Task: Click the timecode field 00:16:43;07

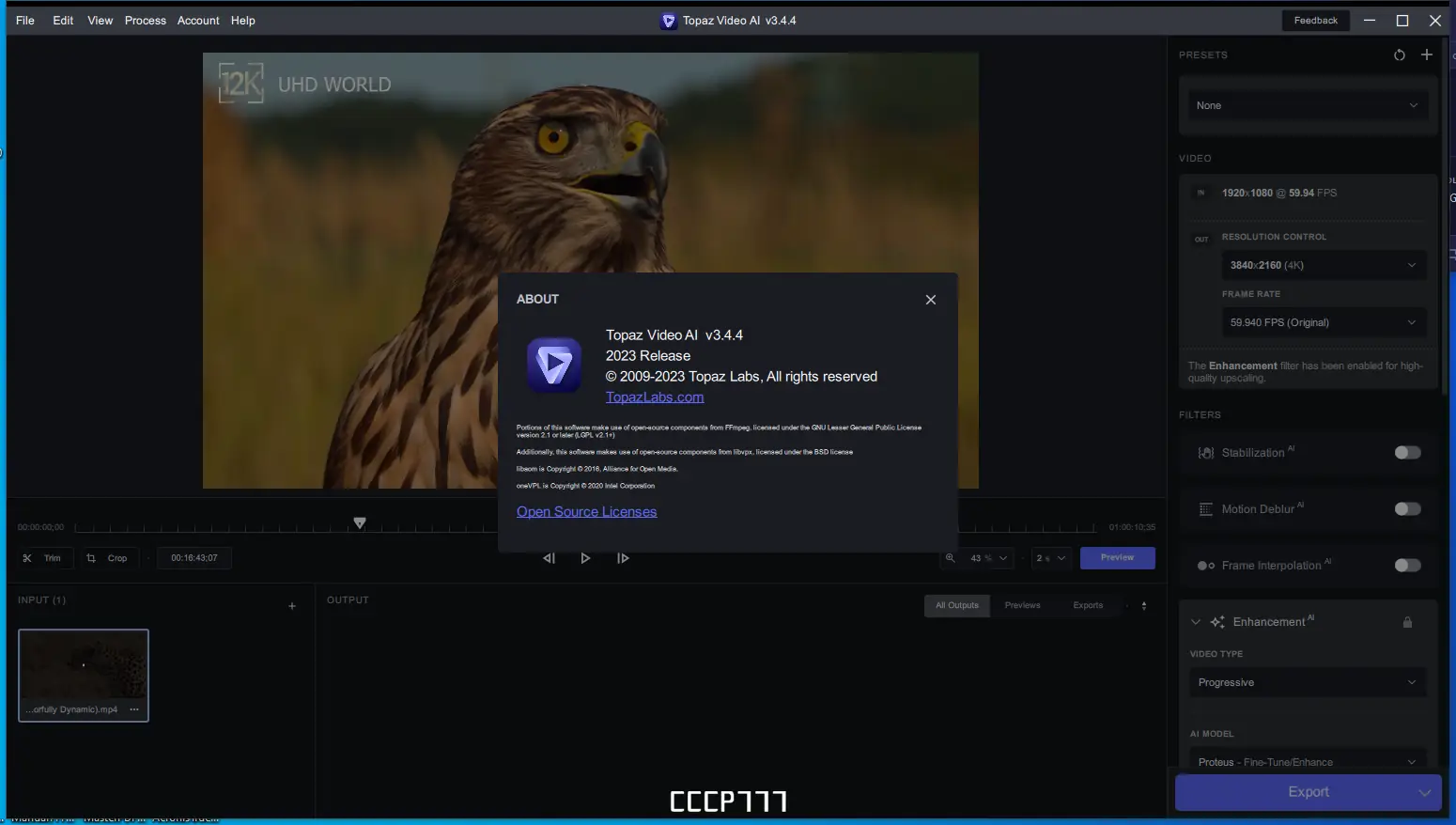Action: pos(194,558)
